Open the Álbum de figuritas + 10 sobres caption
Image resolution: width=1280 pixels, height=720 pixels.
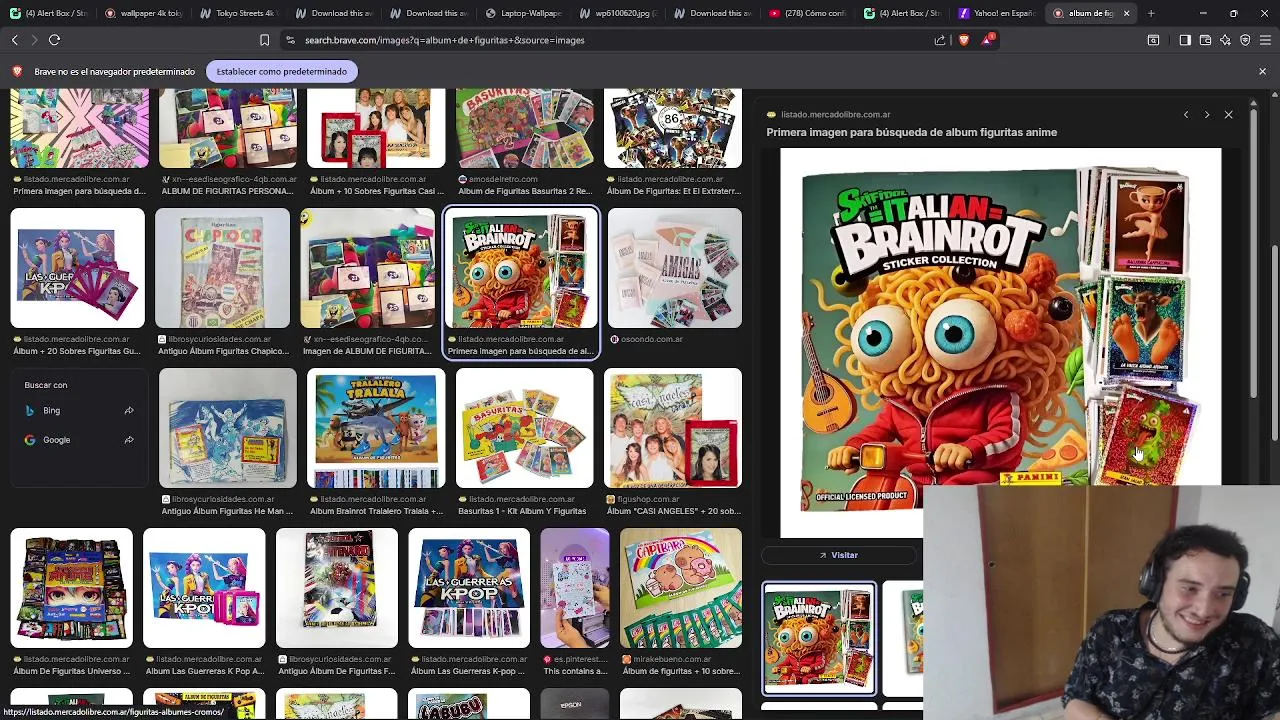(681, 671)
